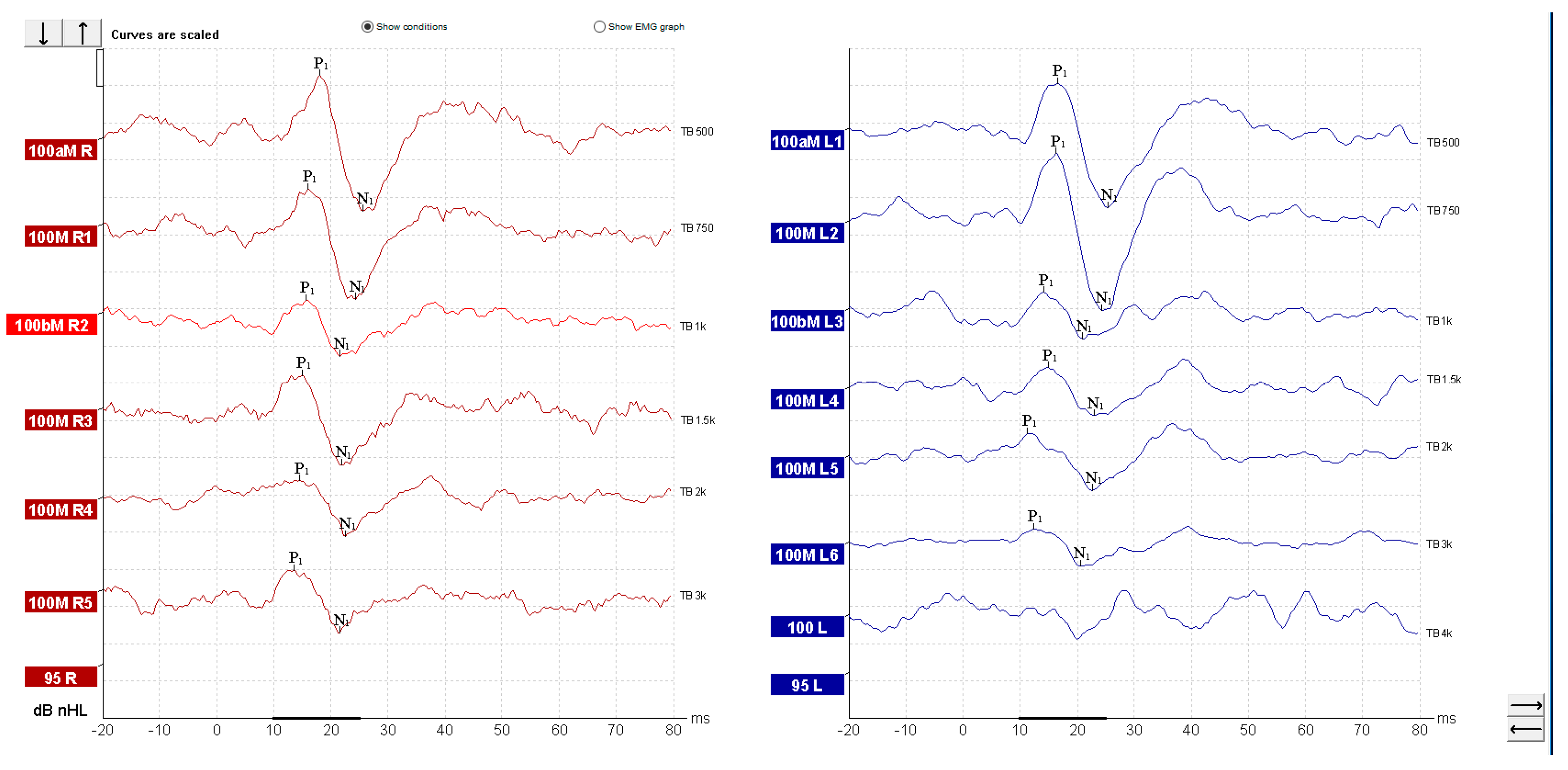Select the 100M L2 curve handle
1568x770 pixels.
[807, 234]
